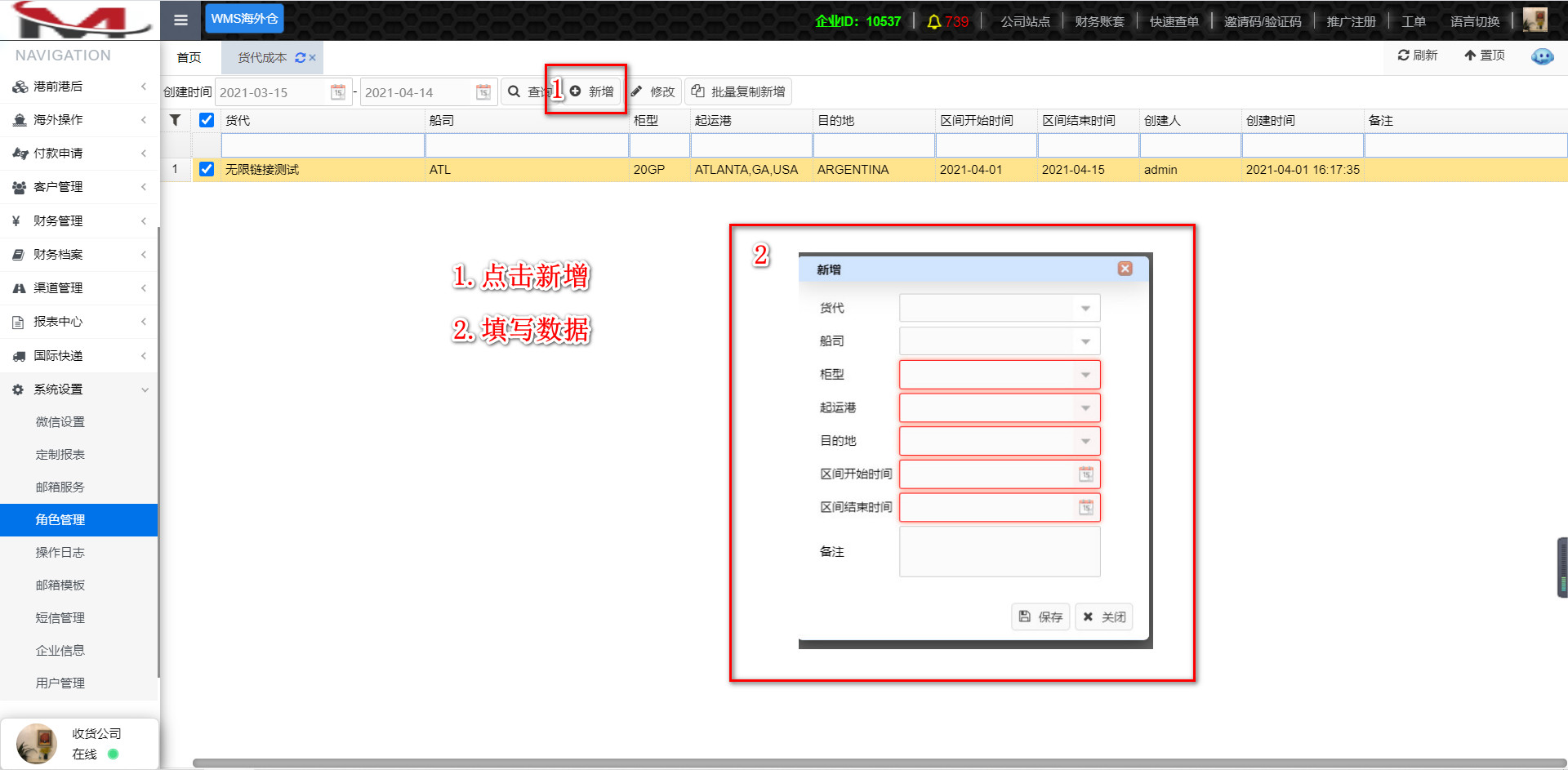Image resolution: width=1568 pixels, height=770 pixels.
Task: Collapse the 系统设置 menu chevron
Action: [x=145, y=389]
